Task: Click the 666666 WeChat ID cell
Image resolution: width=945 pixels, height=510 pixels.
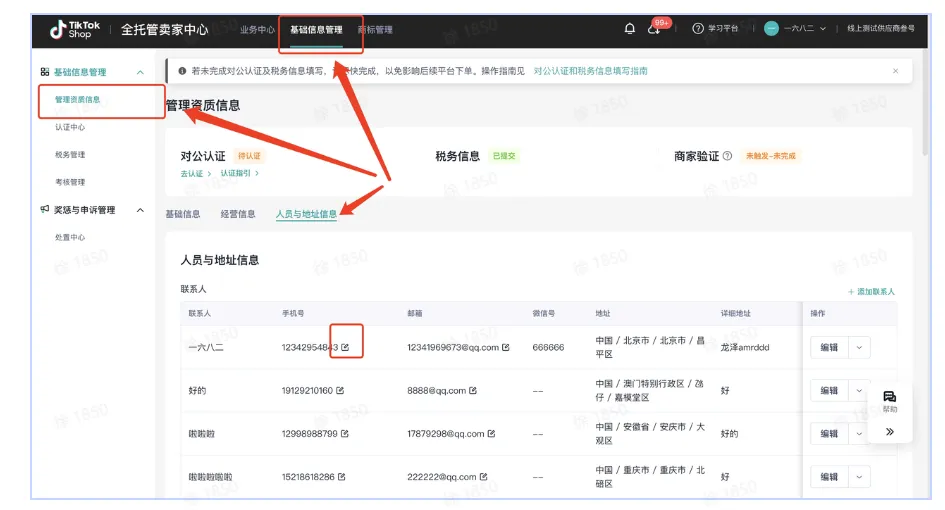Action: 548,347
